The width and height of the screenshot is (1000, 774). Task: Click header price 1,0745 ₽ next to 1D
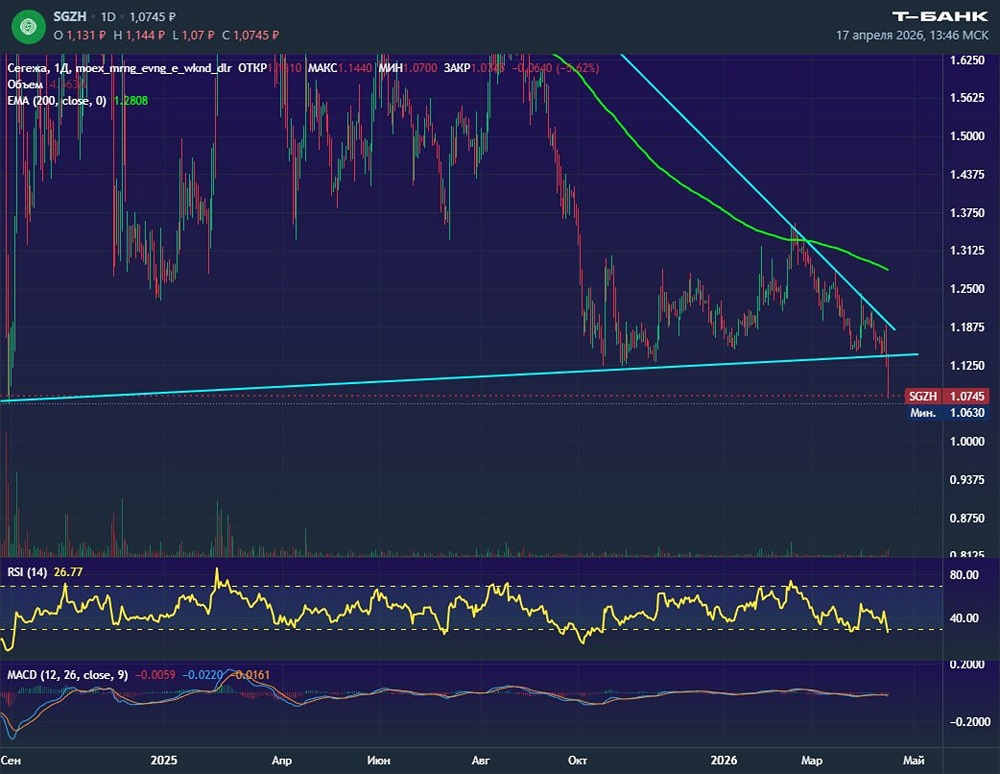click(152, 17)
